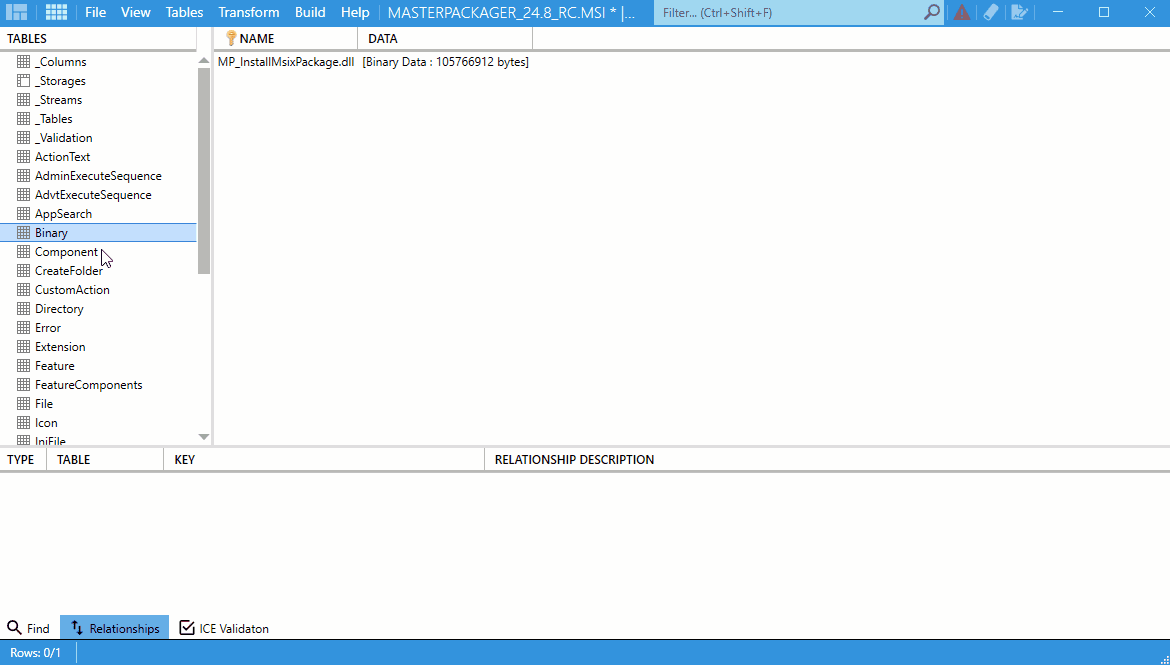The image size is (1170, 665).
Task: Open the table grid view icon
Action: click(x=56, y=12)
